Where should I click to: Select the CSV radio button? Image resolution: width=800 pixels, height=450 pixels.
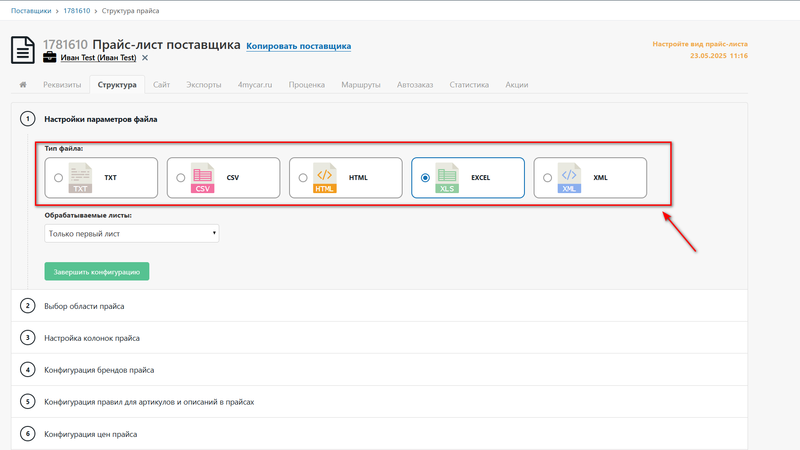pos(181,178)
